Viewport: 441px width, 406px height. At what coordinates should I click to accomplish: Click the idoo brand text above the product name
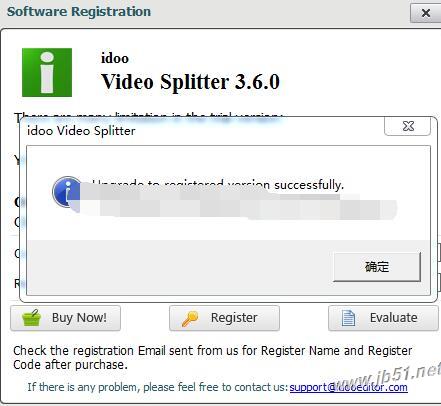tap(115, 58)
